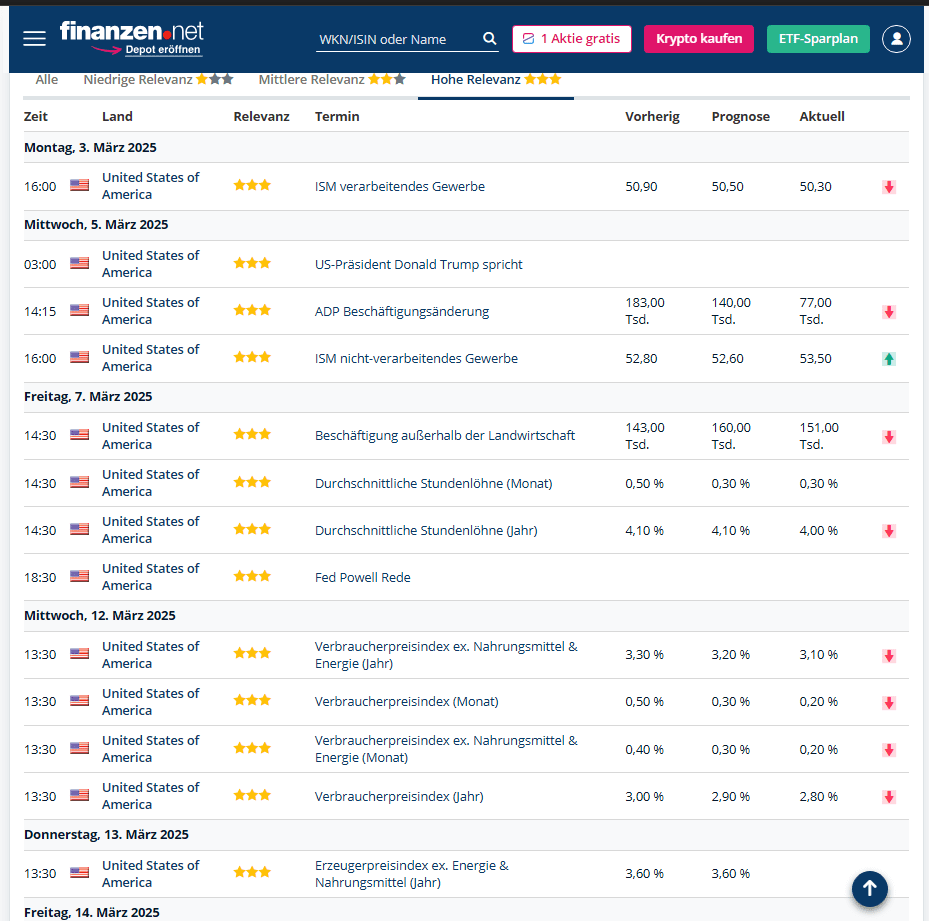Click the US flag in the 18:30 Fed Powell row
This screenshot has height=921, width=929.
[x=79, y=576]
